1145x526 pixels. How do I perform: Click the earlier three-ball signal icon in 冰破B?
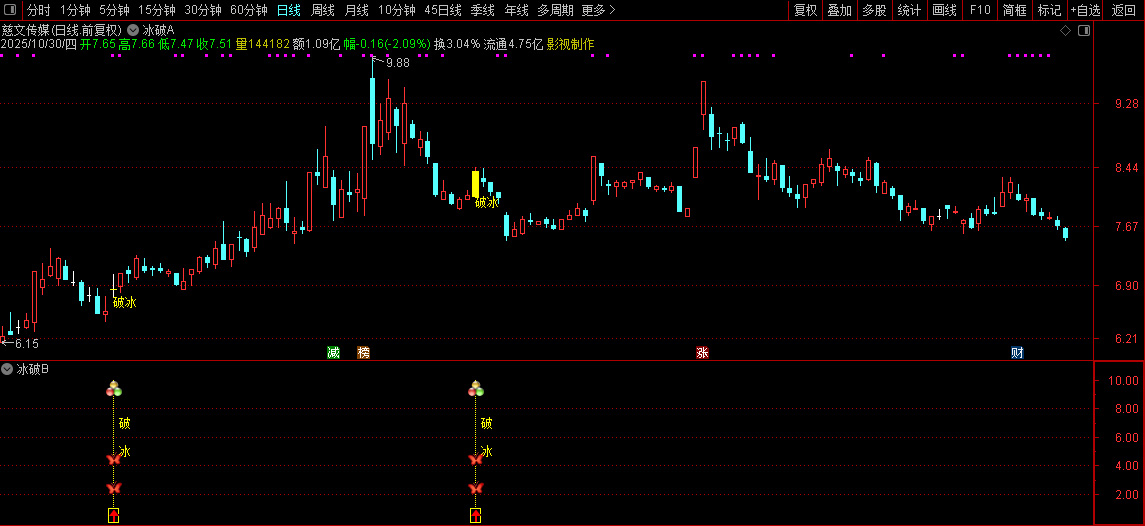coord(113,389)
